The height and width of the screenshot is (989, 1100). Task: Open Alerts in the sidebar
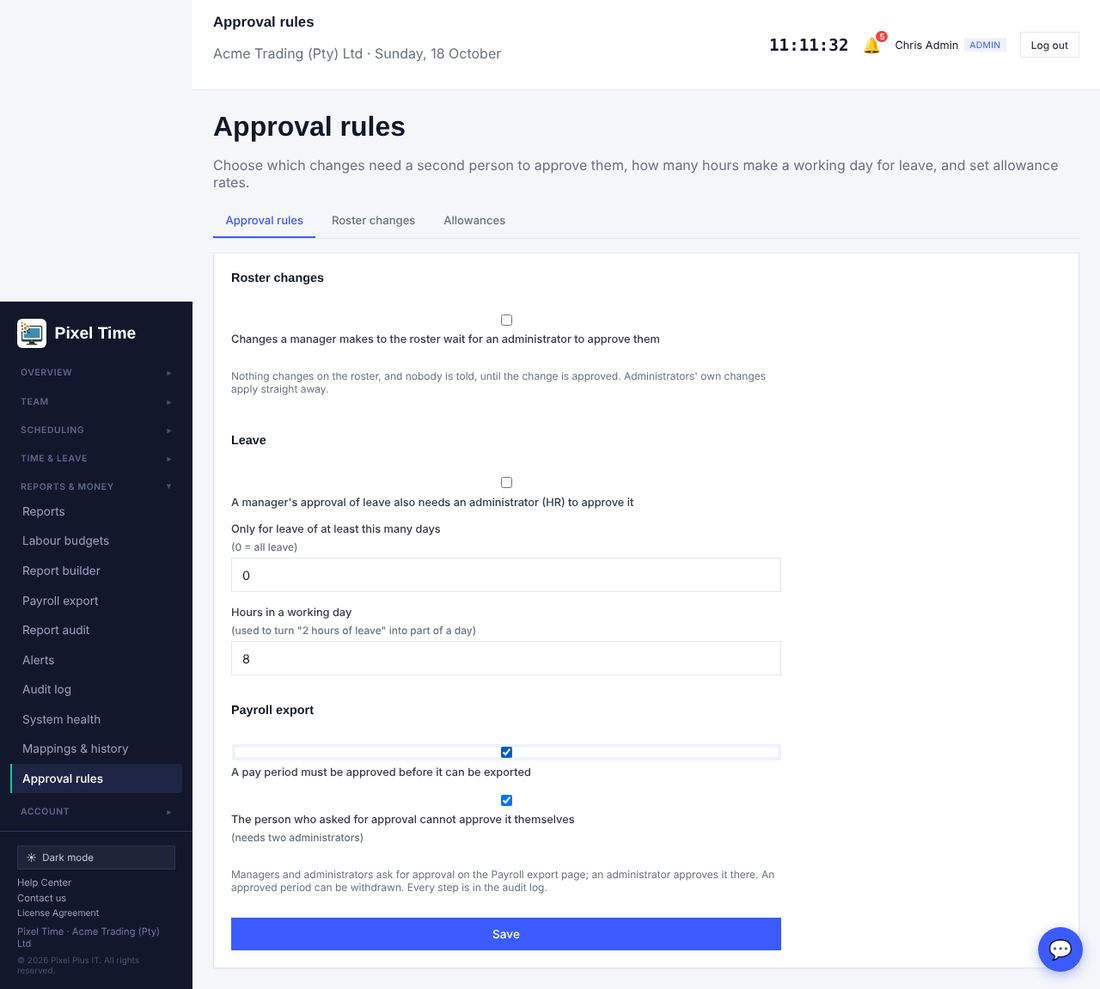(96, 660)
